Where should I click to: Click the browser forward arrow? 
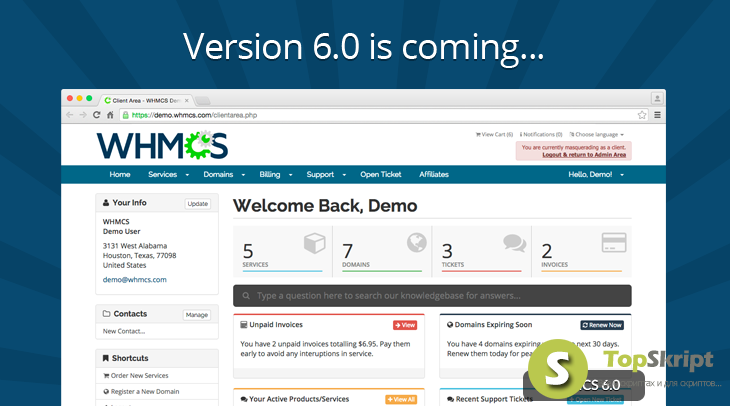point(83,115)
